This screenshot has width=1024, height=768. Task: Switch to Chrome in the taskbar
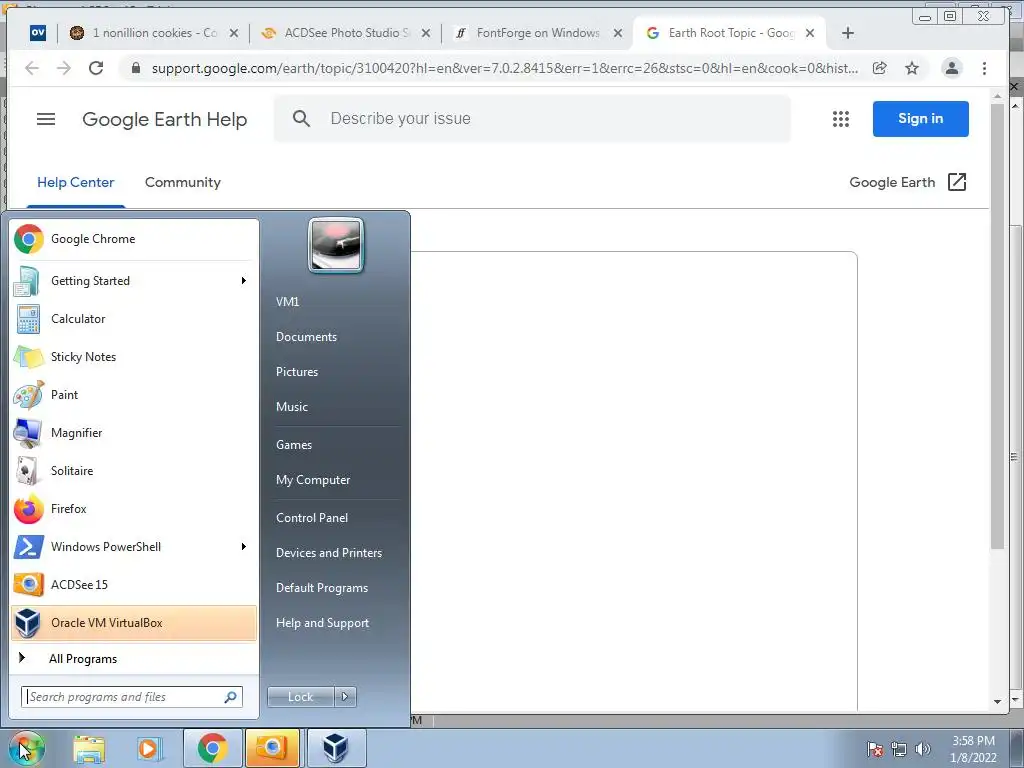tap(212, 748)
